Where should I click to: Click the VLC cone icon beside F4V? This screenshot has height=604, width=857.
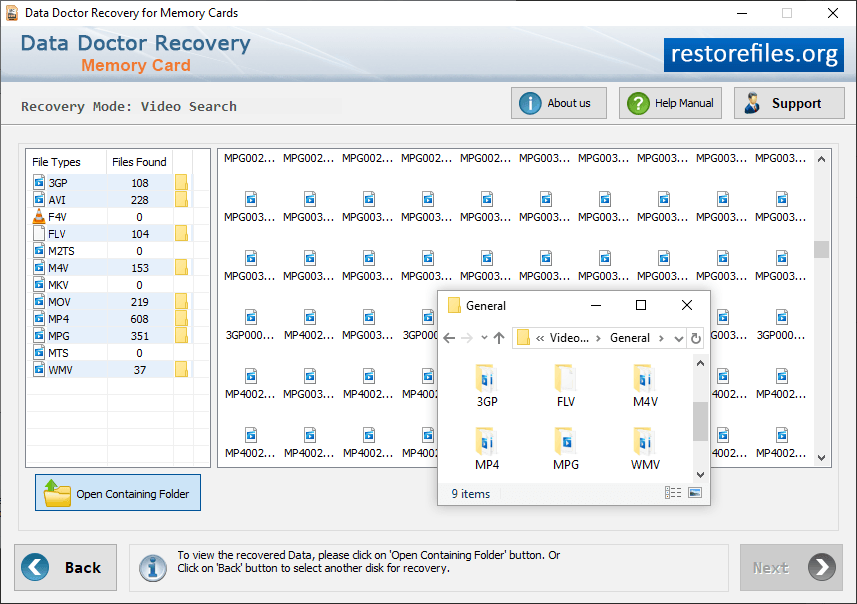tap(39, 216)
